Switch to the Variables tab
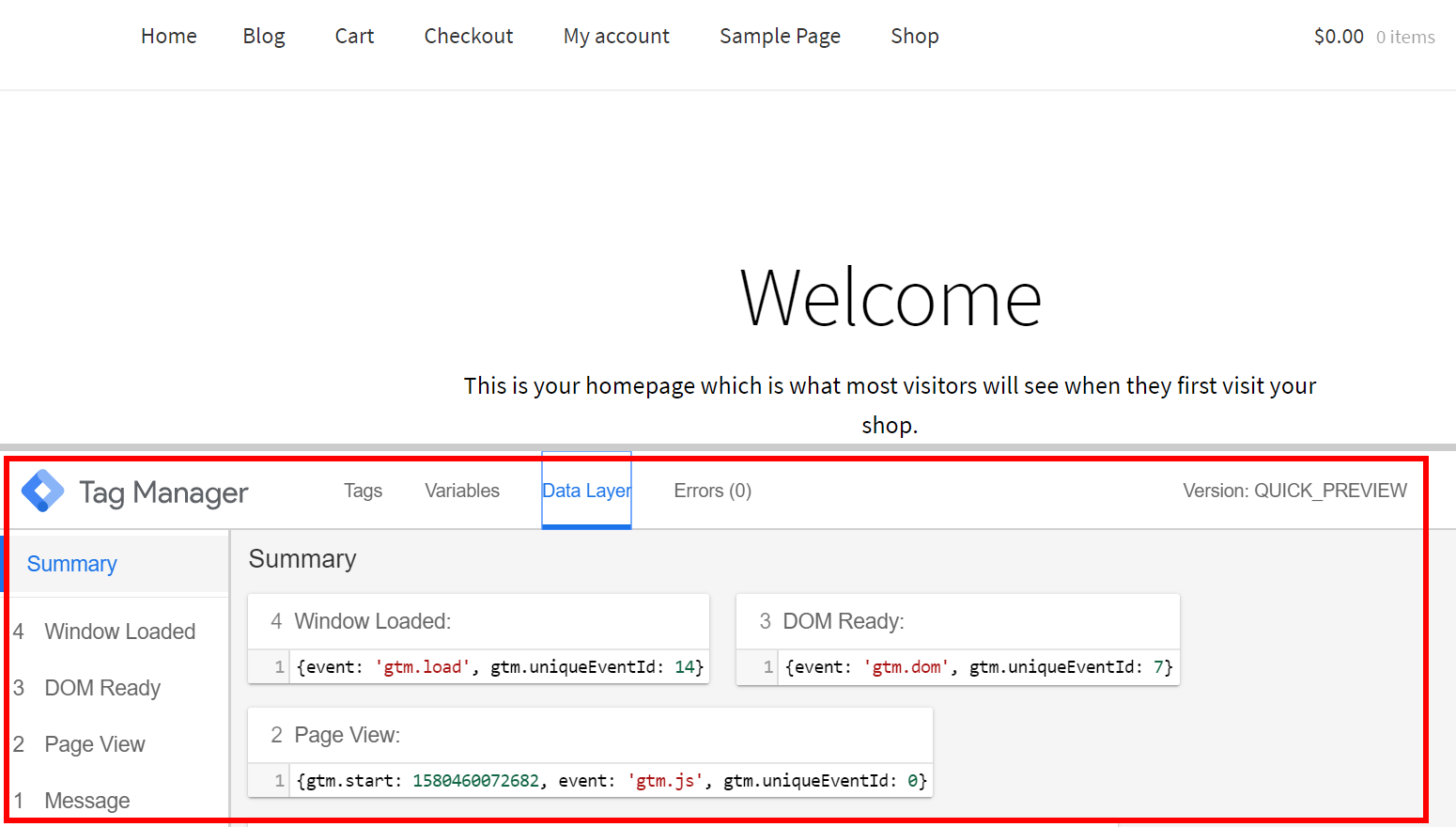 click(461, 491)
